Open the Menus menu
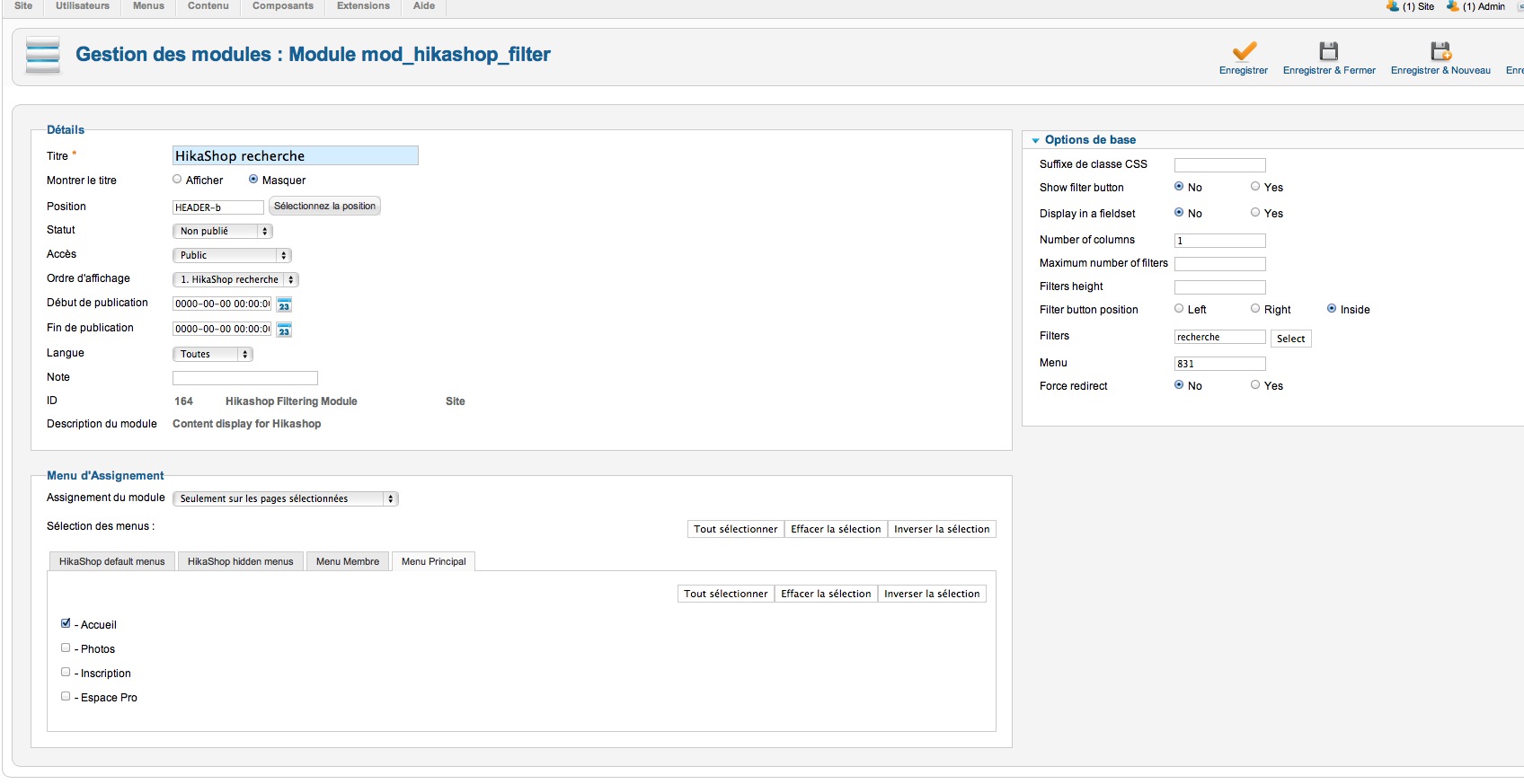This screenshot has width=1524, height=784. coord(148,6)
